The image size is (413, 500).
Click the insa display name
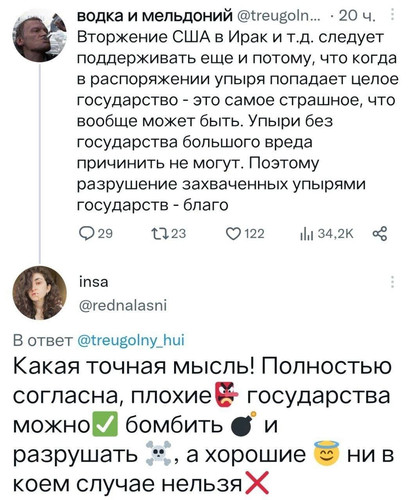(94, 282)
